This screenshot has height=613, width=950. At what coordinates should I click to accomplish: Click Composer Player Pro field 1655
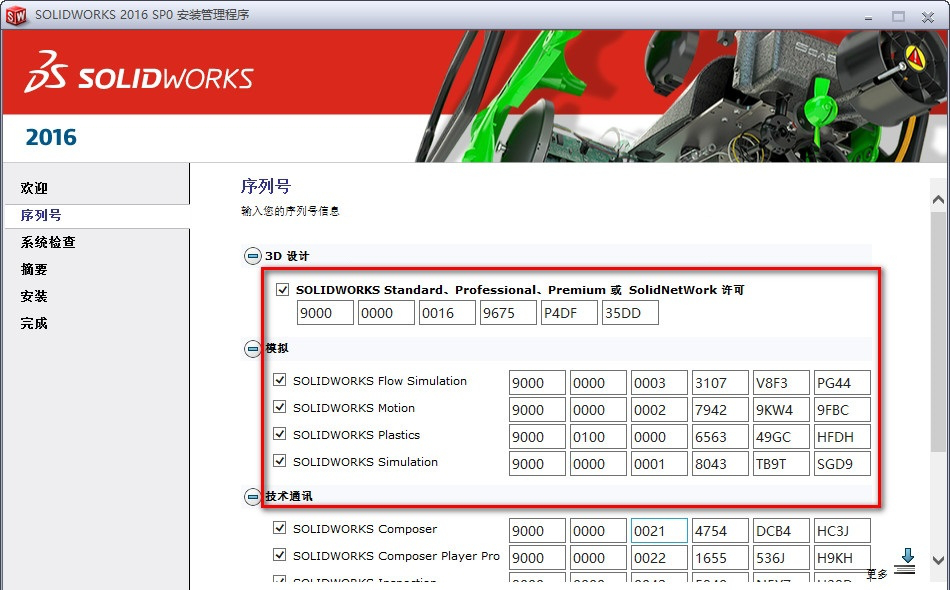click(x=720, y=557)
